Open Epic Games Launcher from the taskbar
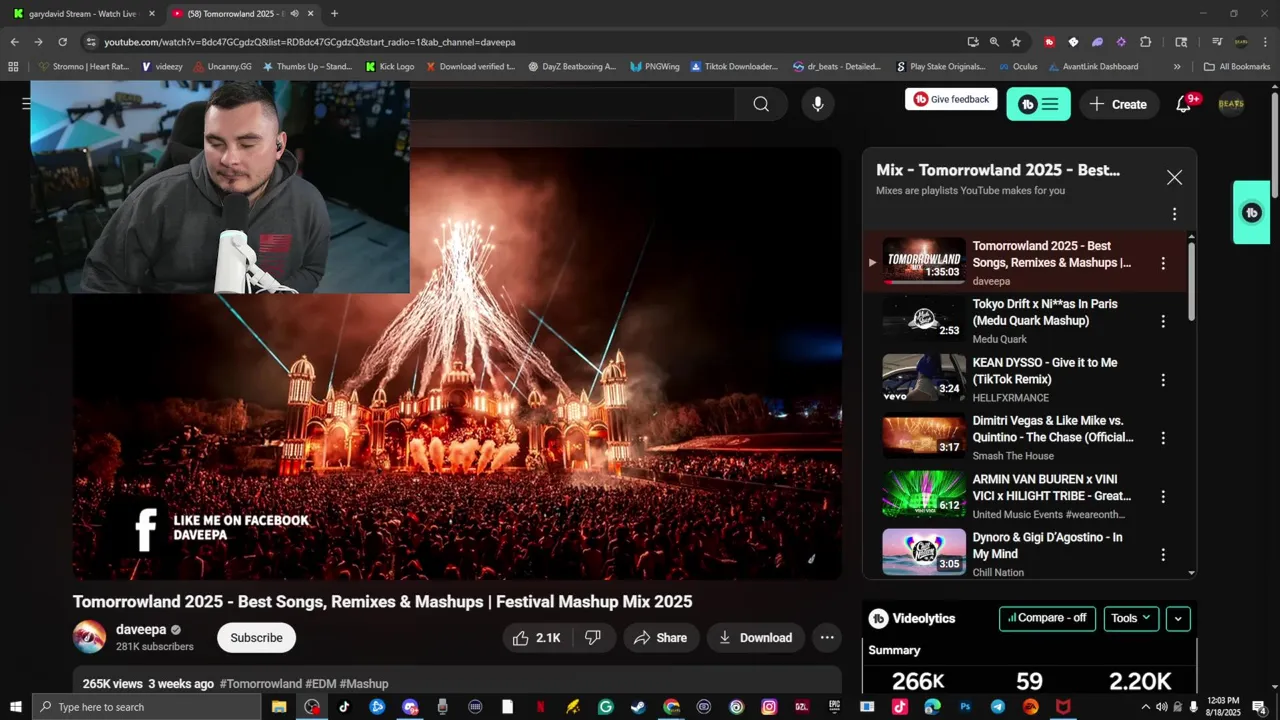 [834, 707]
